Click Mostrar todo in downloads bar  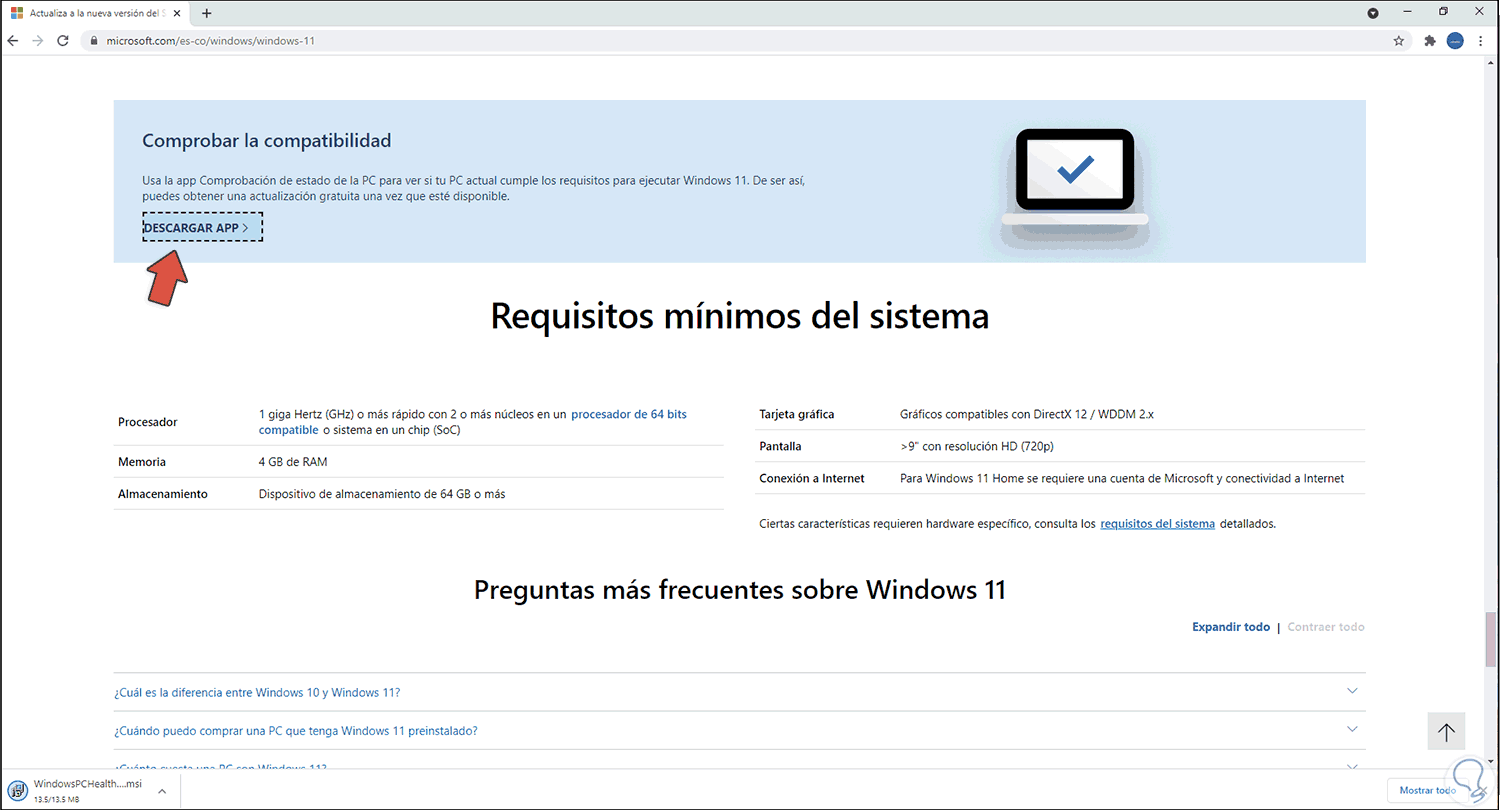pyautogui.click(x=1428, y=790)
